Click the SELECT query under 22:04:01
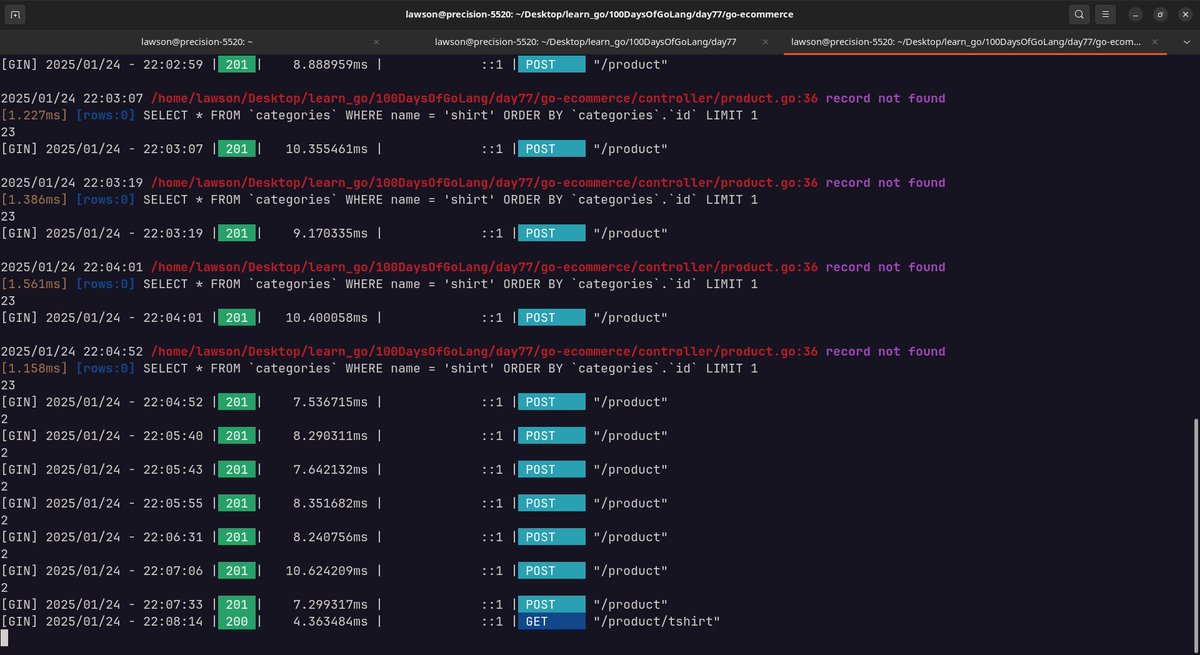 click(x=450, y=284)
